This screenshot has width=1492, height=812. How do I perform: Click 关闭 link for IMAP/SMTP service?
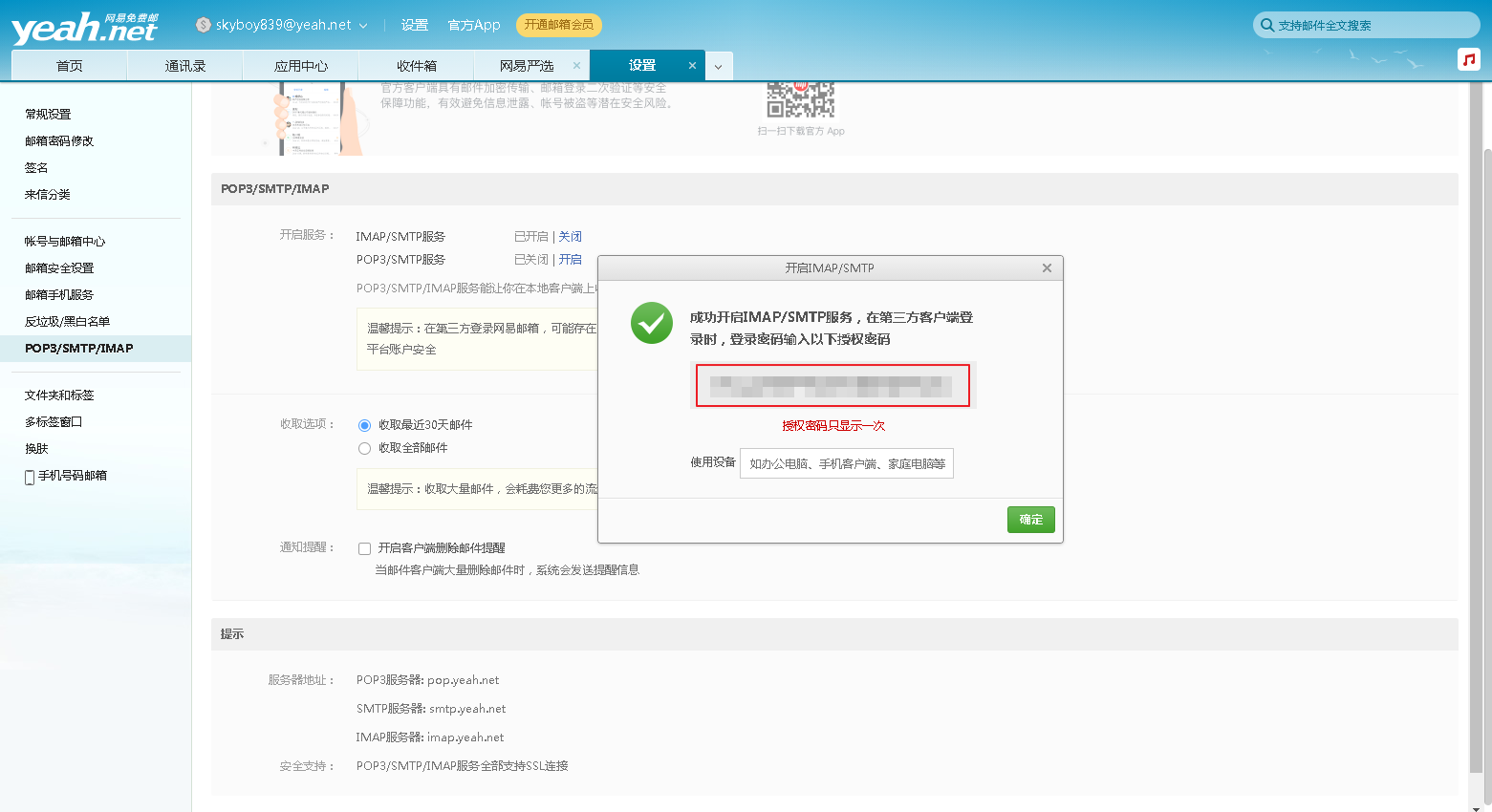tap(570, 237)
